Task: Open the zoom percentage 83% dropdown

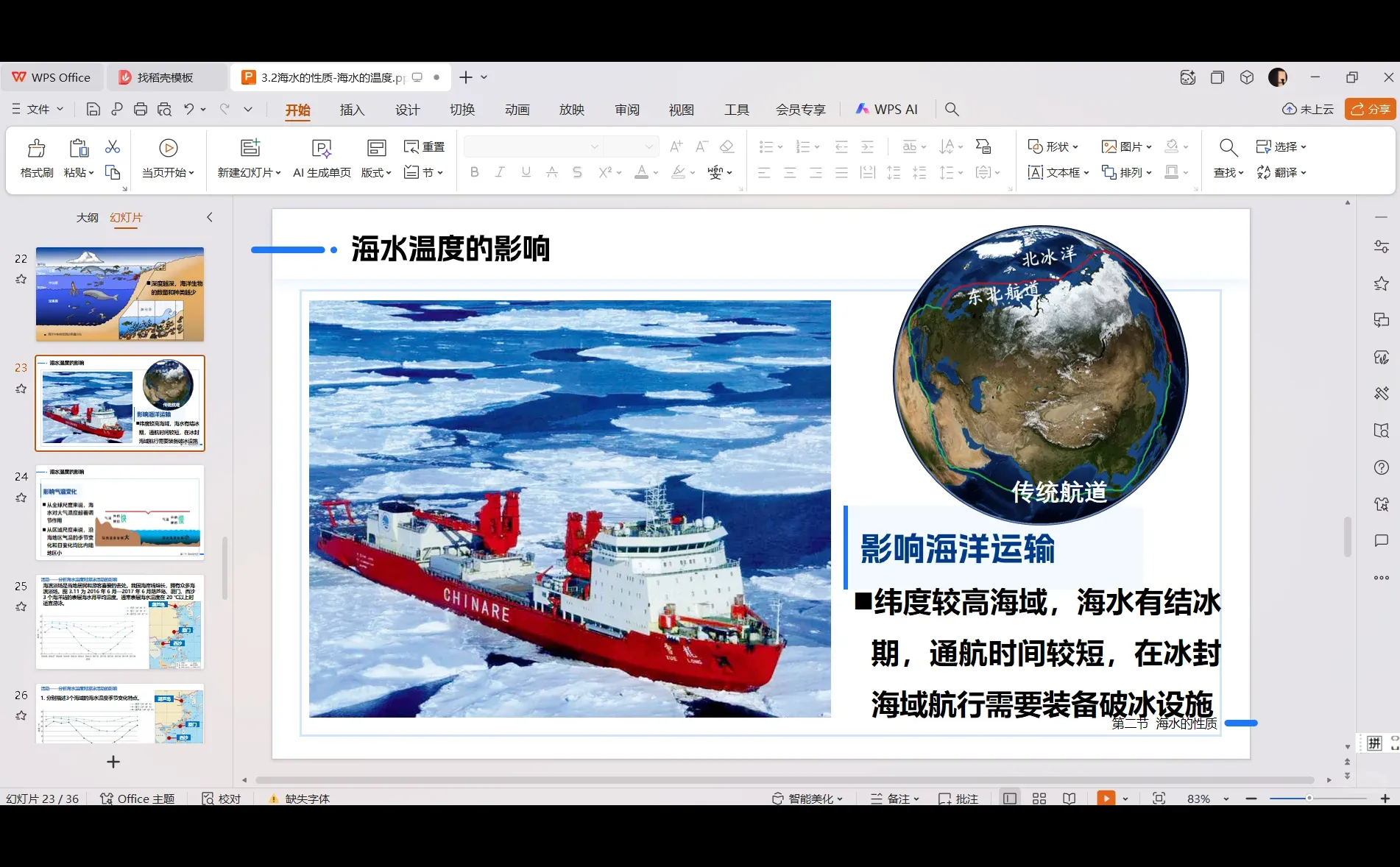Action: pos(1226,799)
